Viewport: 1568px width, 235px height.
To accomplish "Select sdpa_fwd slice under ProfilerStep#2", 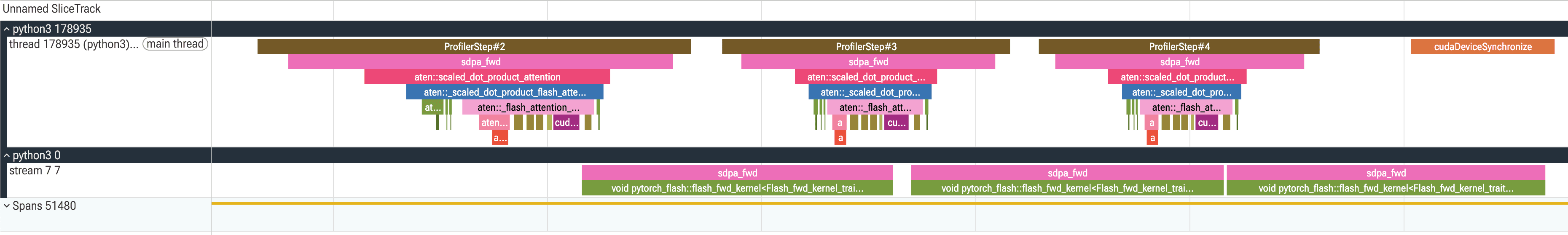I will [480, 61].
